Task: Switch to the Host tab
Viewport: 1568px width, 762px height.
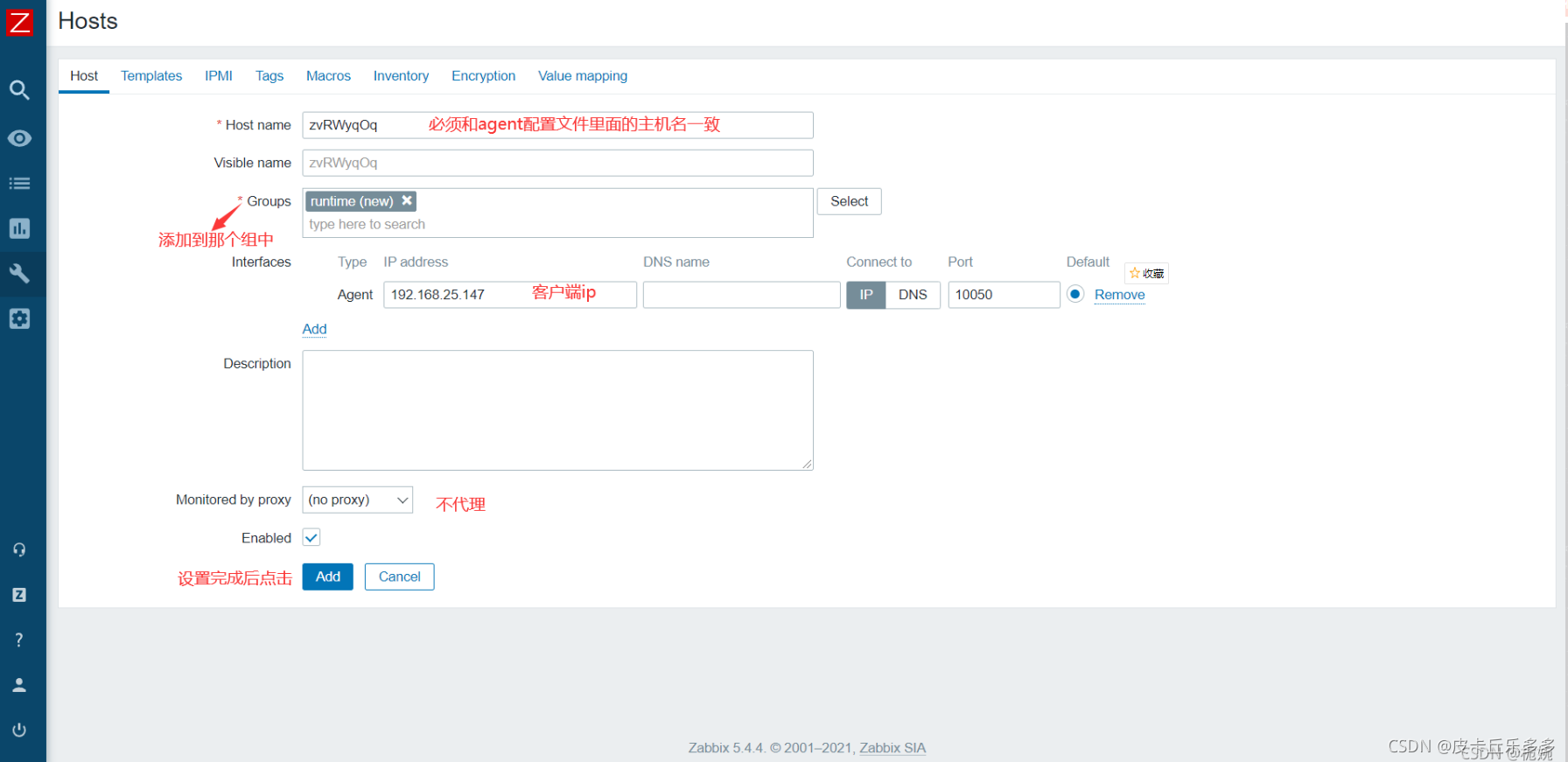Action: (x=84, y=76)
